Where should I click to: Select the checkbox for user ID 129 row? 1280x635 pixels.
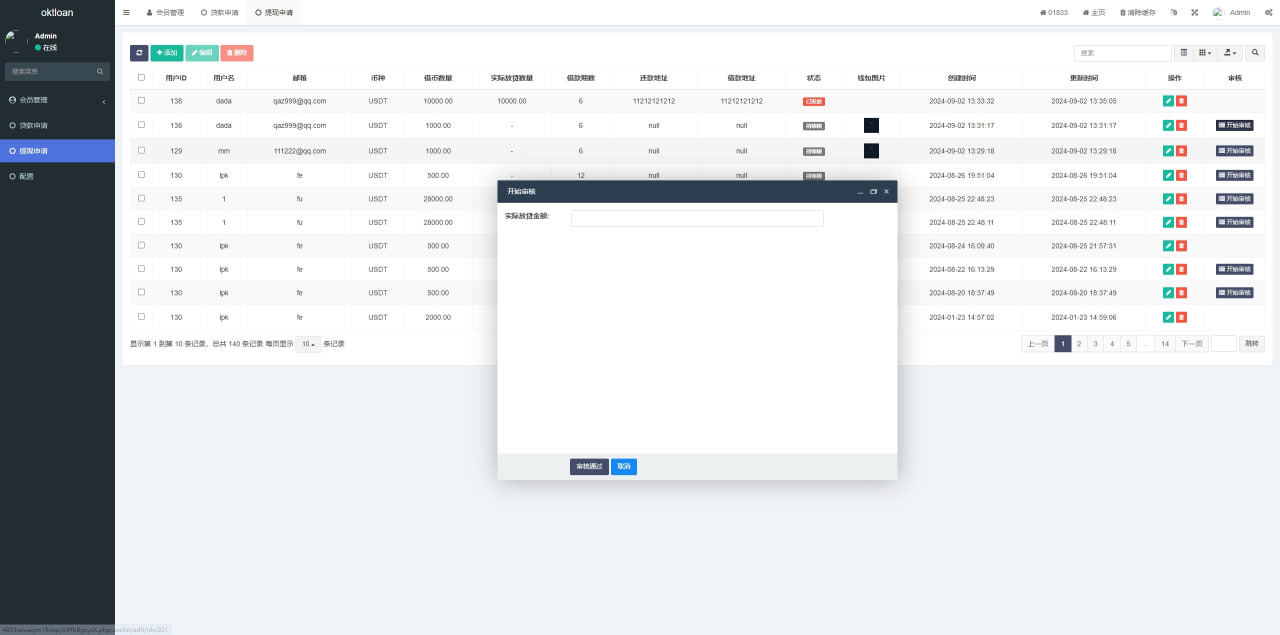pos(141,150)
